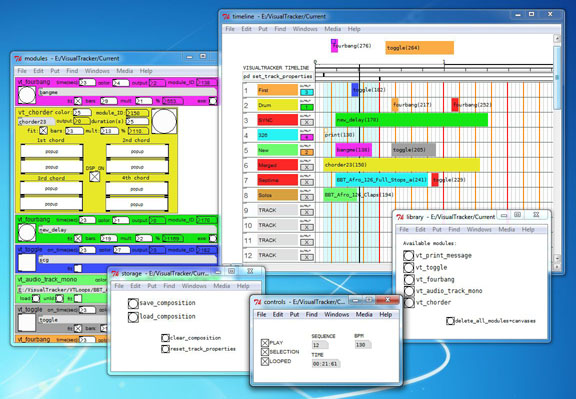Click the TIME display 00:21:61
Viewport: 576px width, 399px height.
coord(325,364)
